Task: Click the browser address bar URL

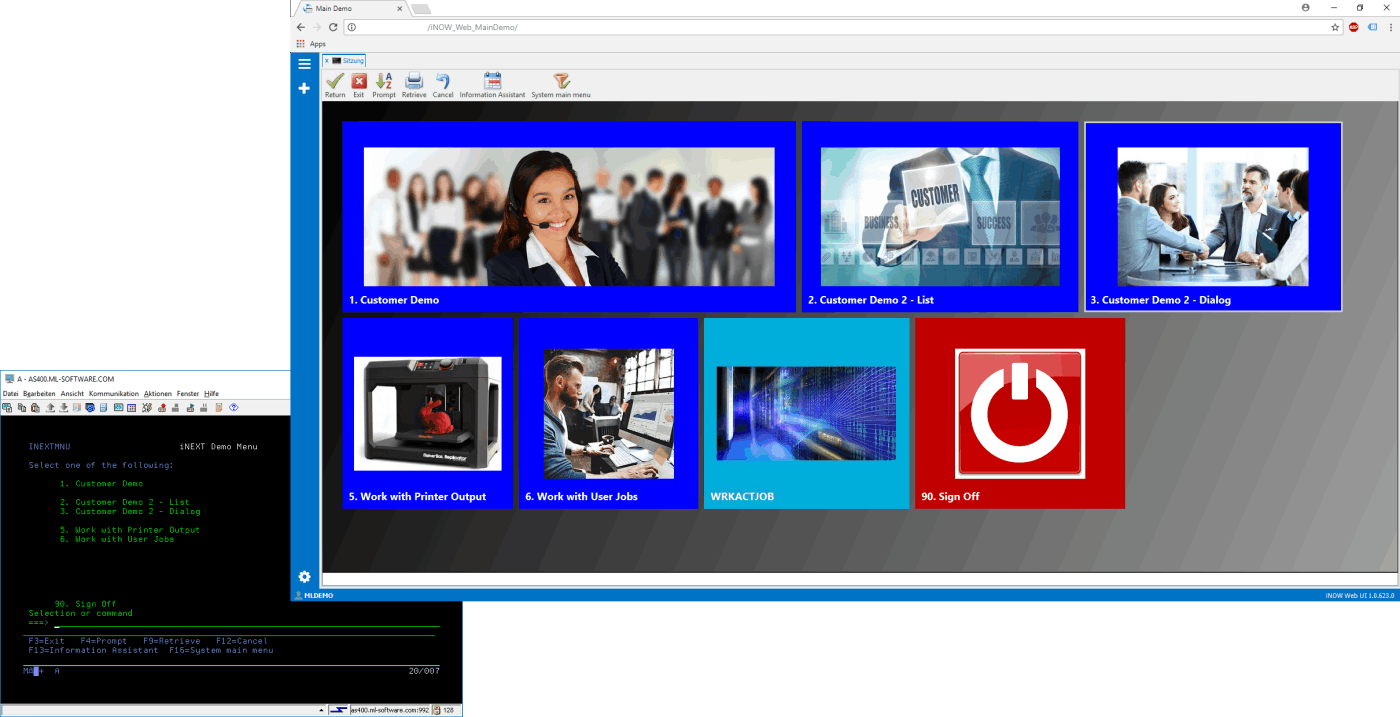Action: pyautogui.click(x=472, y=27)
